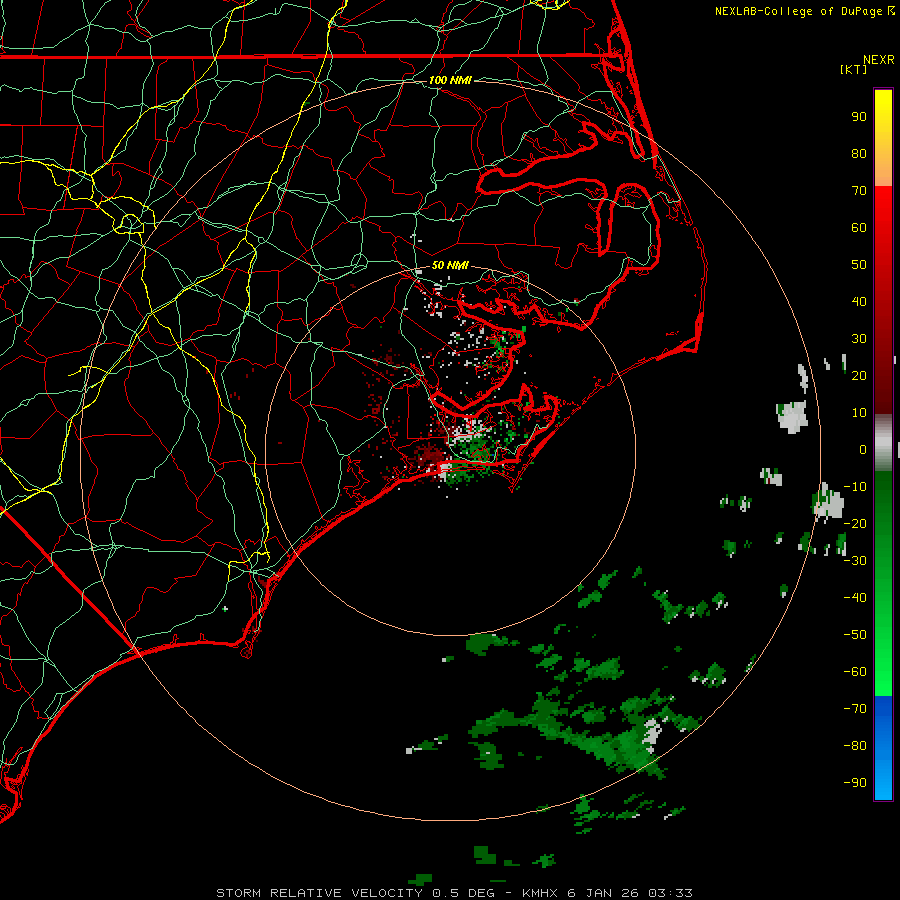Click the 10 value on velocity scale

pos(859,413)
